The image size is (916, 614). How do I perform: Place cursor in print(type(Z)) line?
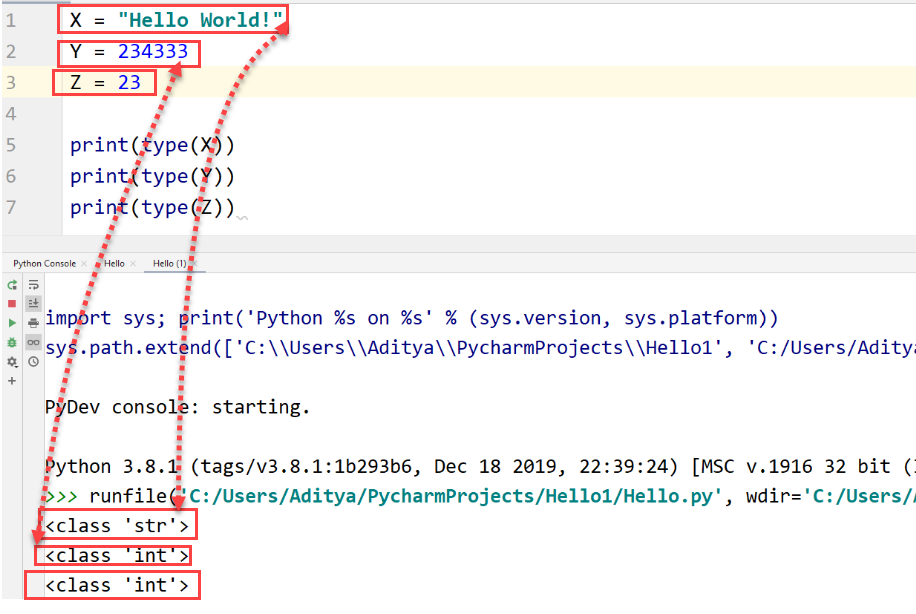tap(152, 207)
